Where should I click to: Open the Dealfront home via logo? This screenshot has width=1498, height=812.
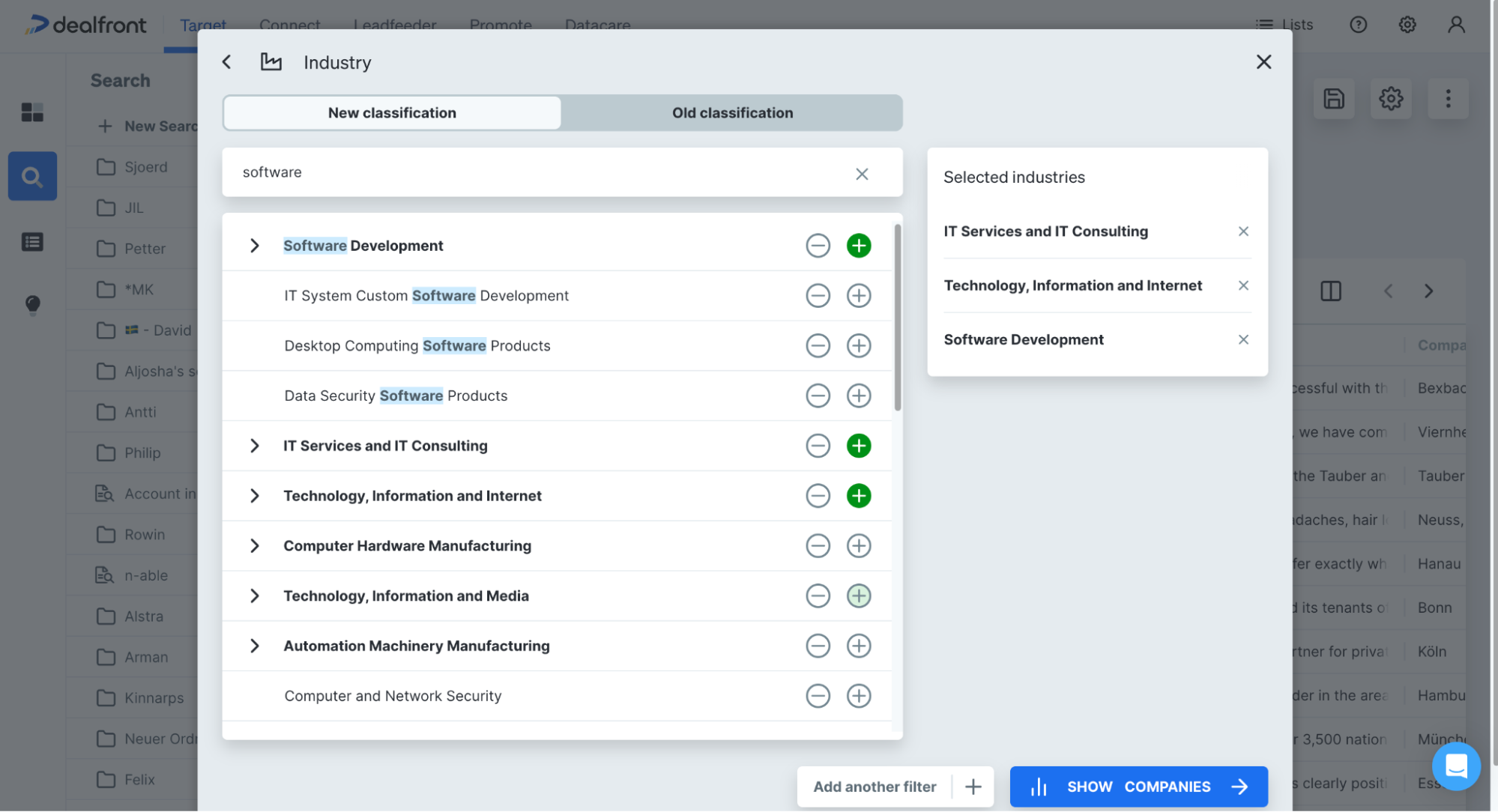tap(85, 25)
